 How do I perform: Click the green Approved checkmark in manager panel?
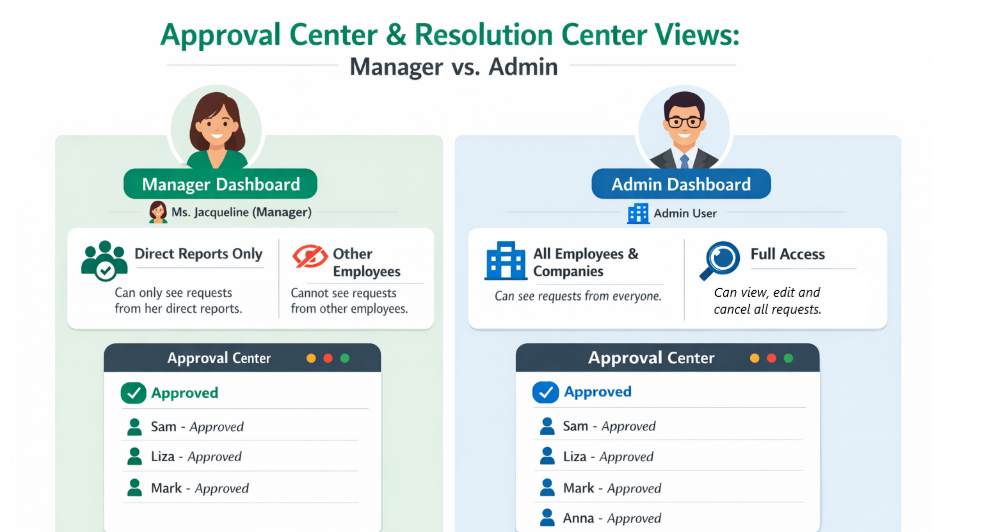[133, 393]
